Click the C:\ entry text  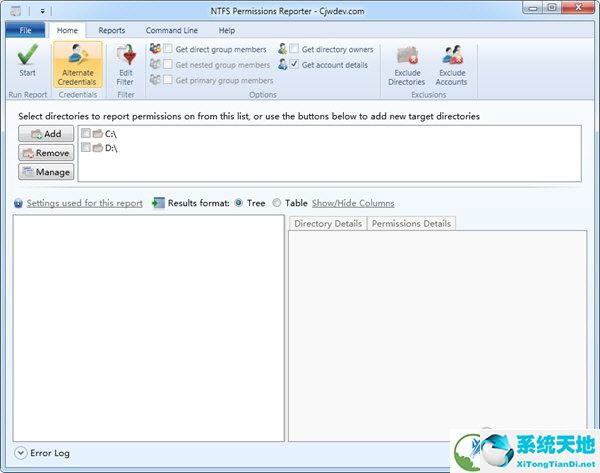point(111,134)
